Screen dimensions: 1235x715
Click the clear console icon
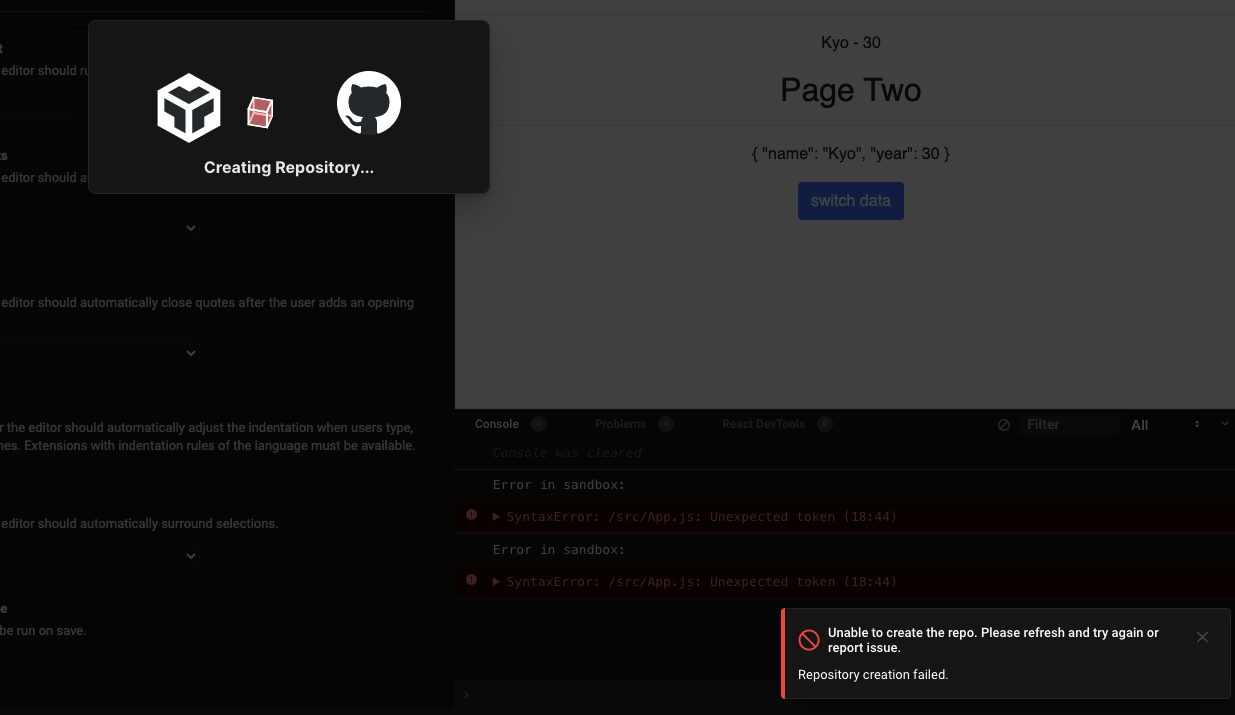(1004, 424)
